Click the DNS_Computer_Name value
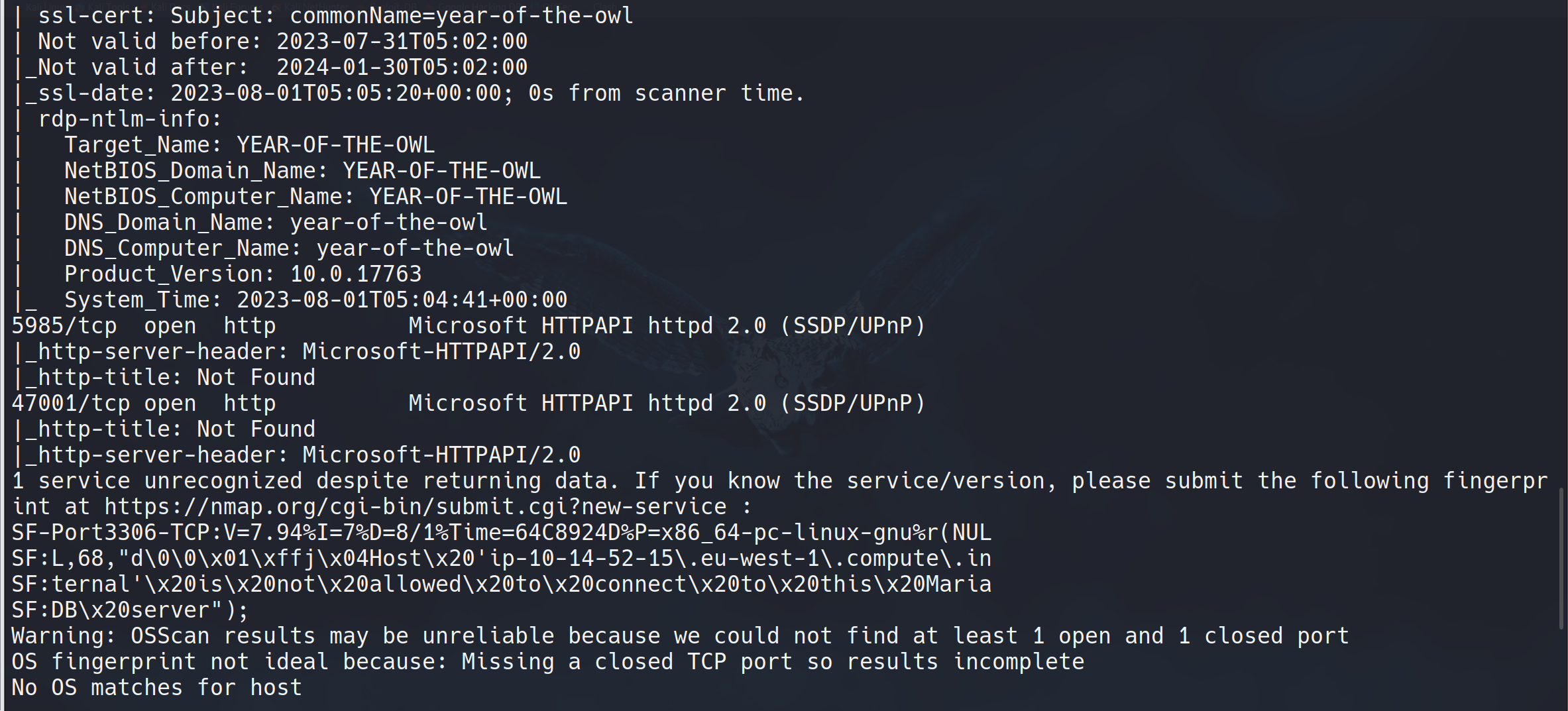Screen dimensions: 1568x711 tap(415, 248)
